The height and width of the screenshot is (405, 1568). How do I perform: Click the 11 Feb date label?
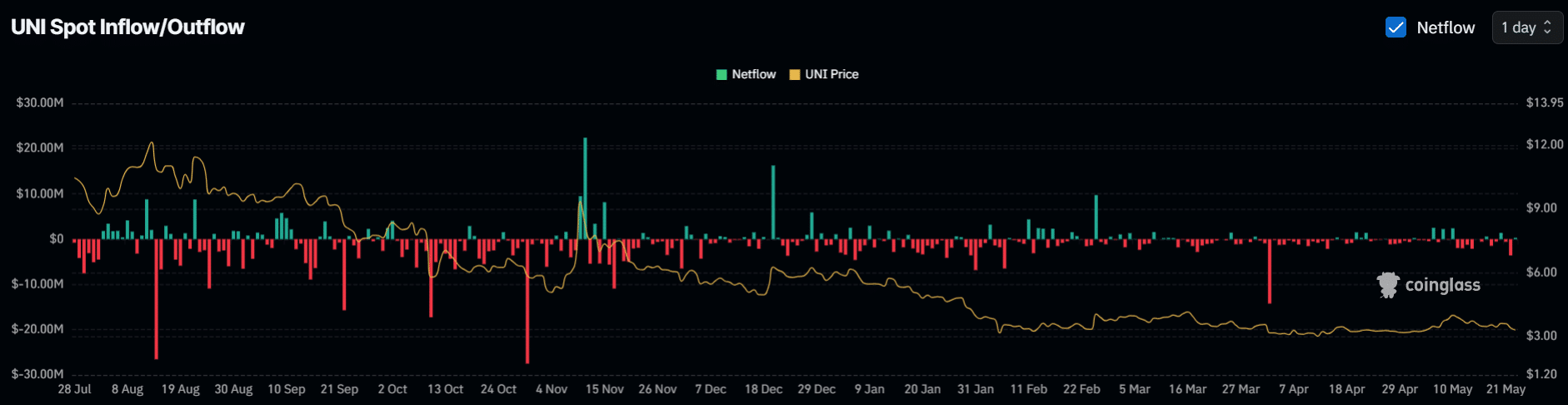[1029, 389]
